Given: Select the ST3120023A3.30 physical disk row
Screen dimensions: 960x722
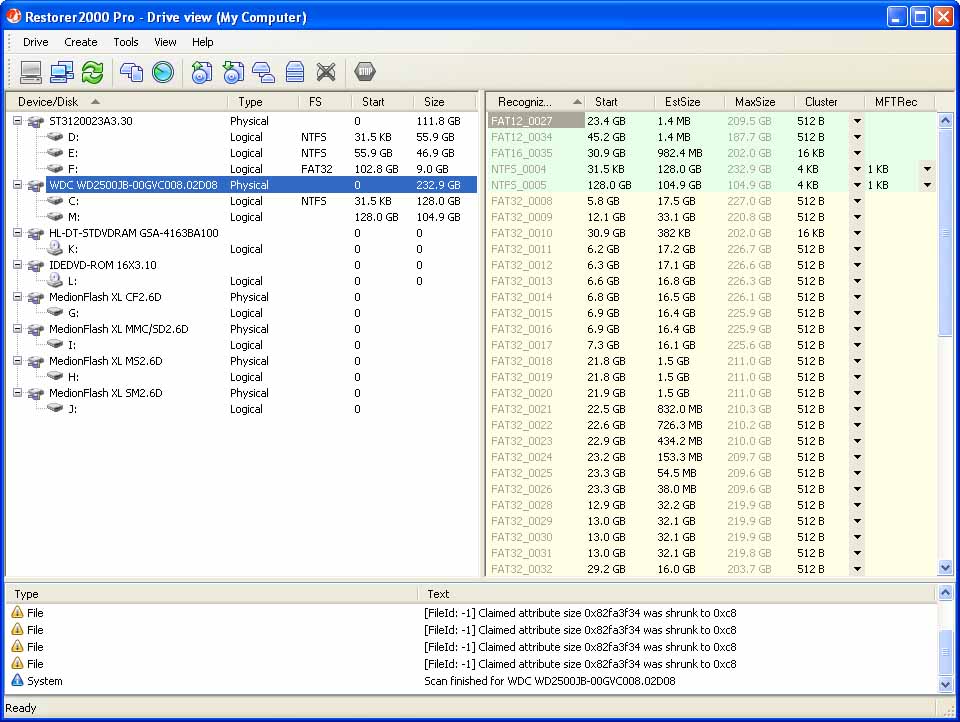Looking at the screenshot, I should click(243, 121).
